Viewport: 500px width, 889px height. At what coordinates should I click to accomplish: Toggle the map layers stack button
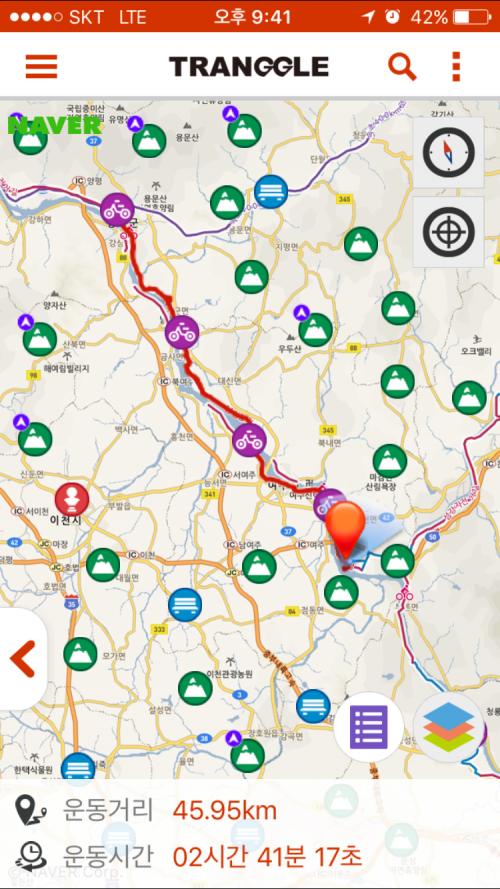point(448,727)
